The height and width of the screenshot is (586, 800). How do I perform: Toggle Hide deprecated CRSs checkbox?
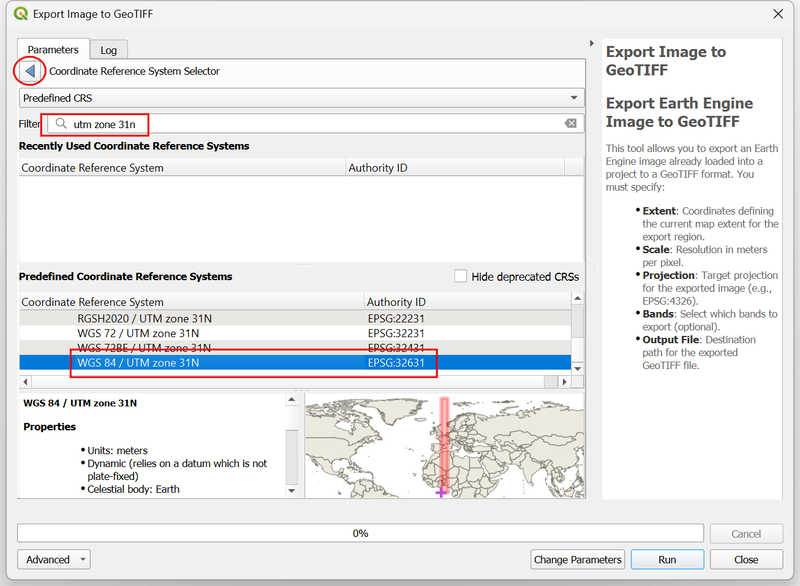[x=461, y=276]
